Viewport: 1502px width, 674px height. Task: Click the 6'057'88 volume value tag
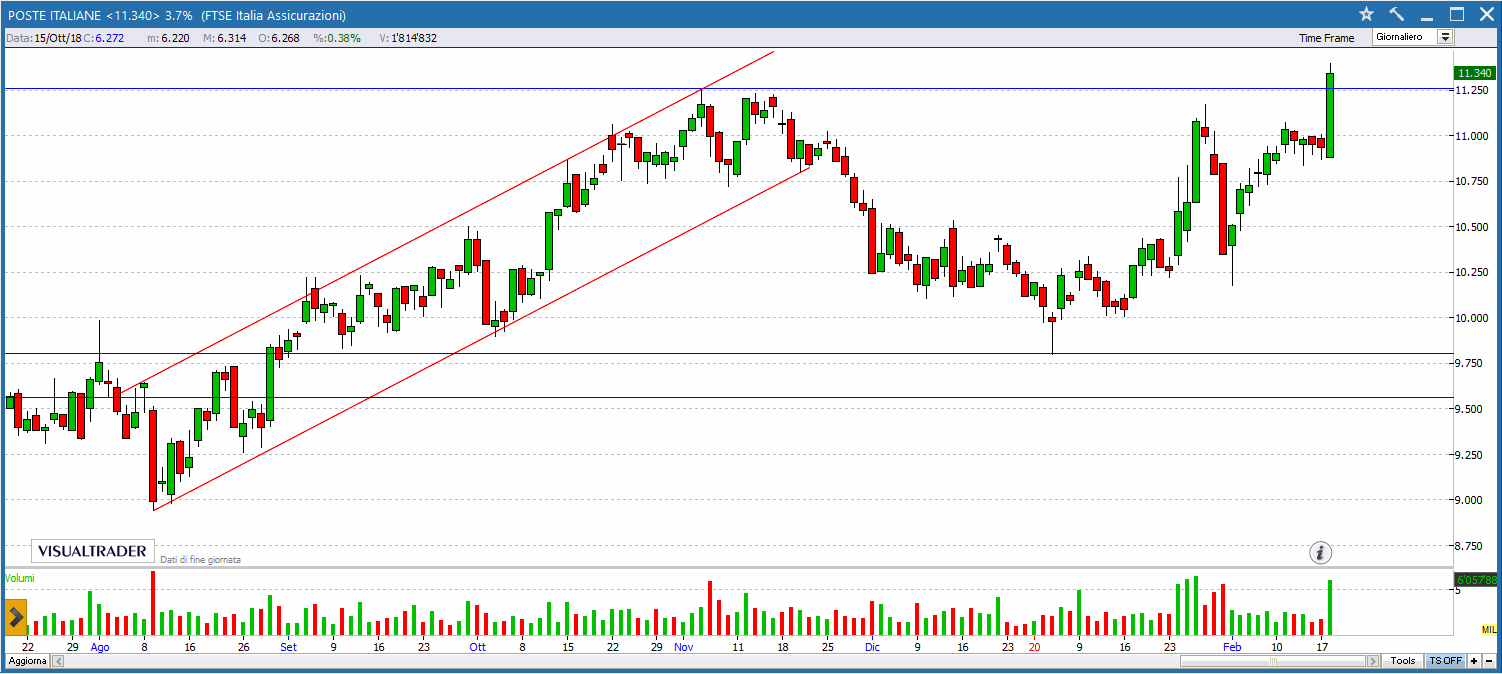pyautogui.click(x=1476, y=580)
